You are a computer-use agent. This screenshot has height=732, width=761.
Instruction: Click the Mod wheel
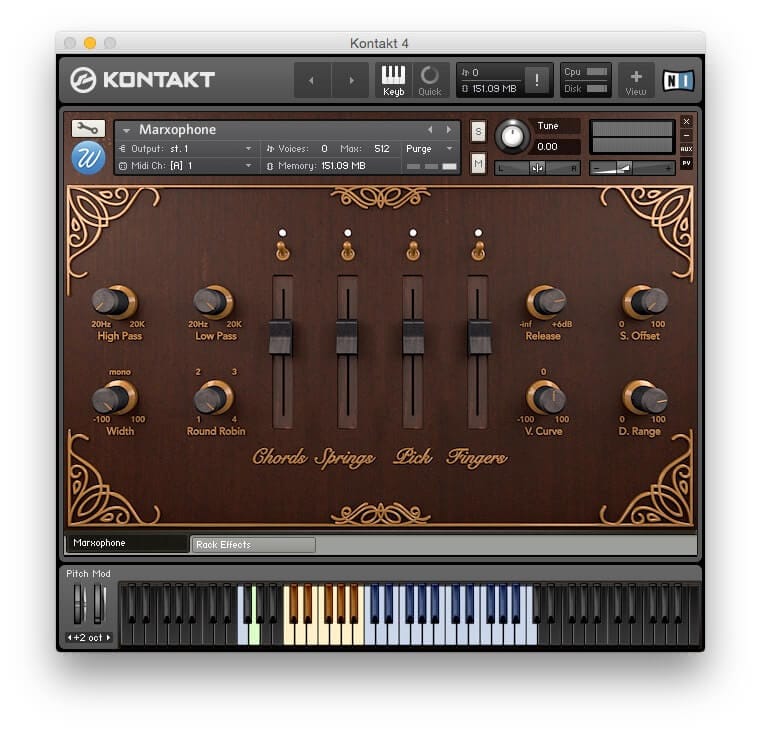[x=99, y=603]
